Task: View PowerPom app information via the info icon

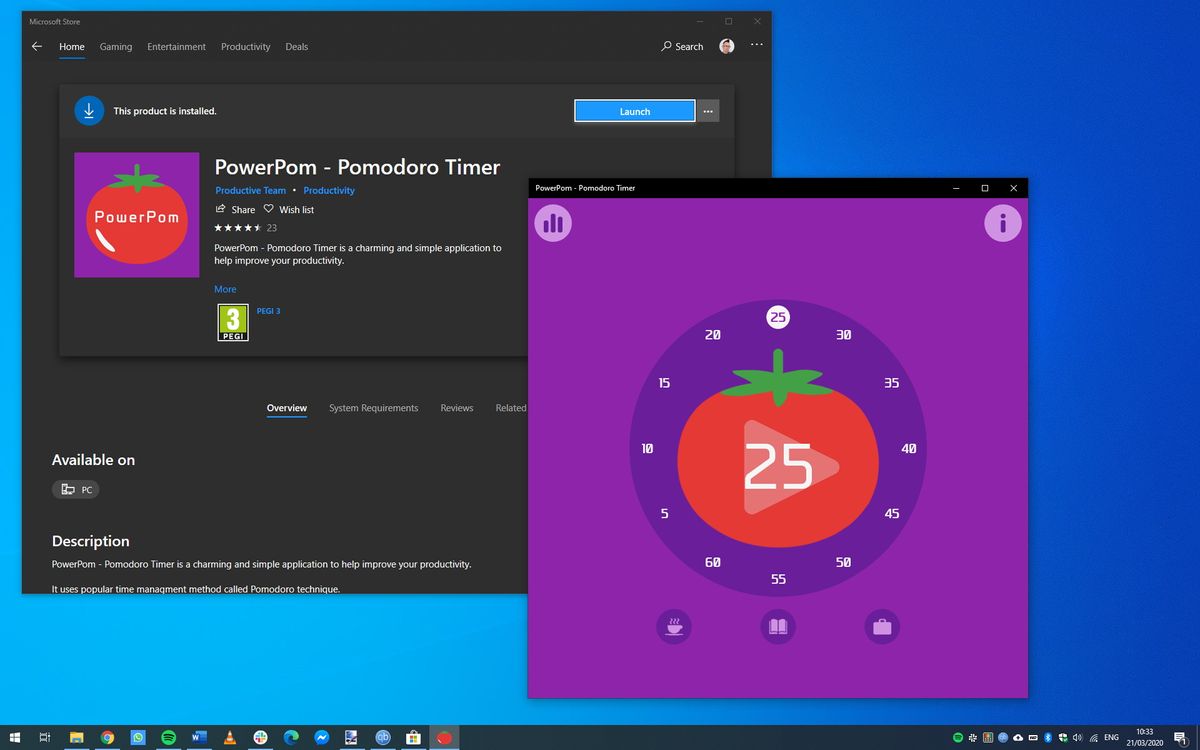Action: [1003, 223]
